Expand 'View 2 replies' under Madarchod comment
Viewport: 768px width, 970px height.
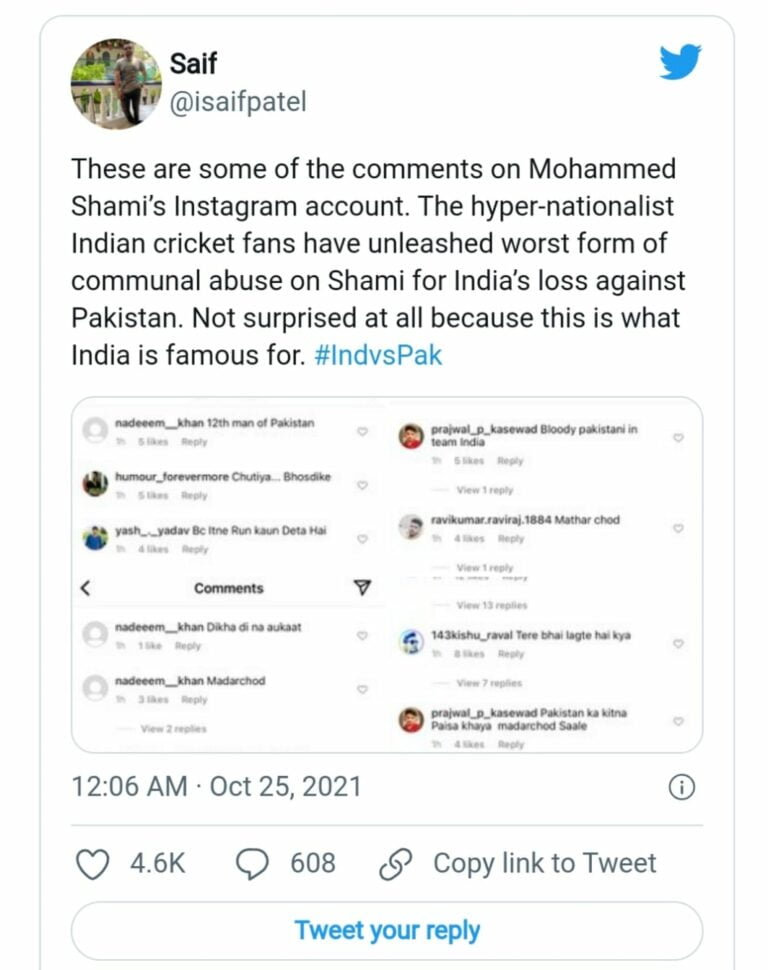[173, 729]
